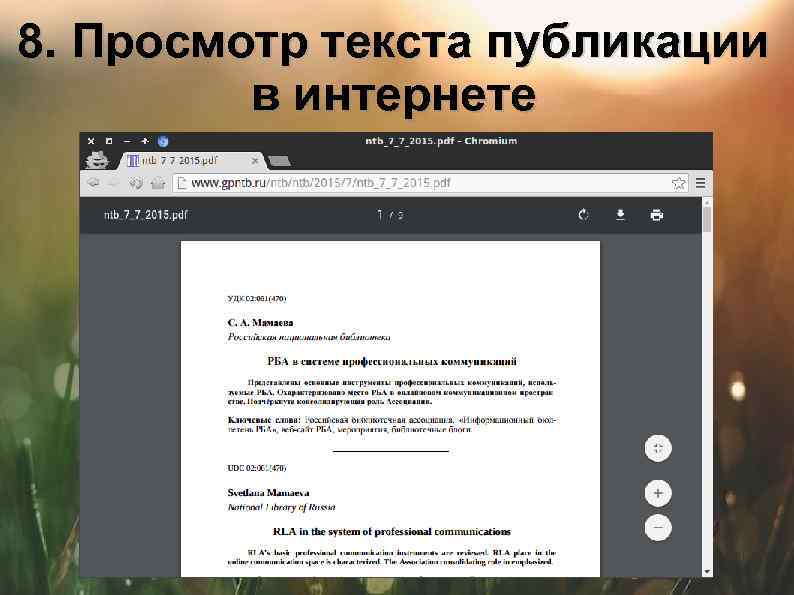Viewport: 794px width, 595px height.
Task: Close the ntb_7_7_2015.pdf tab
Action: pyautogui.click(x=255, y=161)
